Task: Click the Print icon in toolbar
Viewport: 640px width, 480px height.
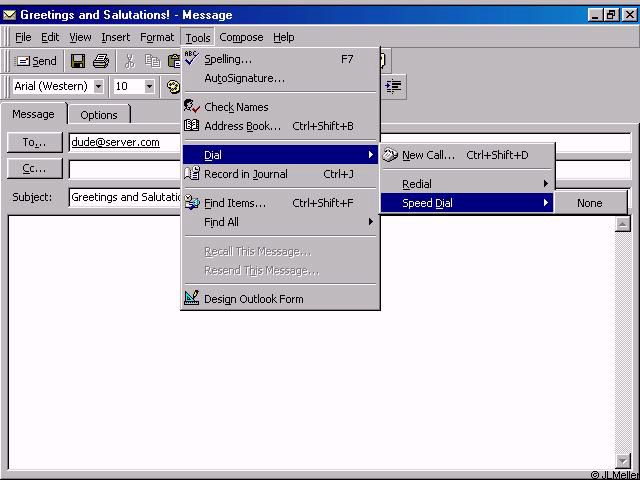Action: (x=101, y=61)
